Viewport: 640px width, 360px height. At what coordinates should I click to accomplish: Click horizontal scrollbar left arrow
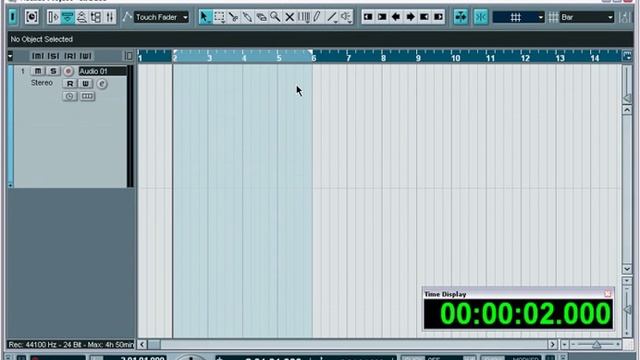coord(142,344)
